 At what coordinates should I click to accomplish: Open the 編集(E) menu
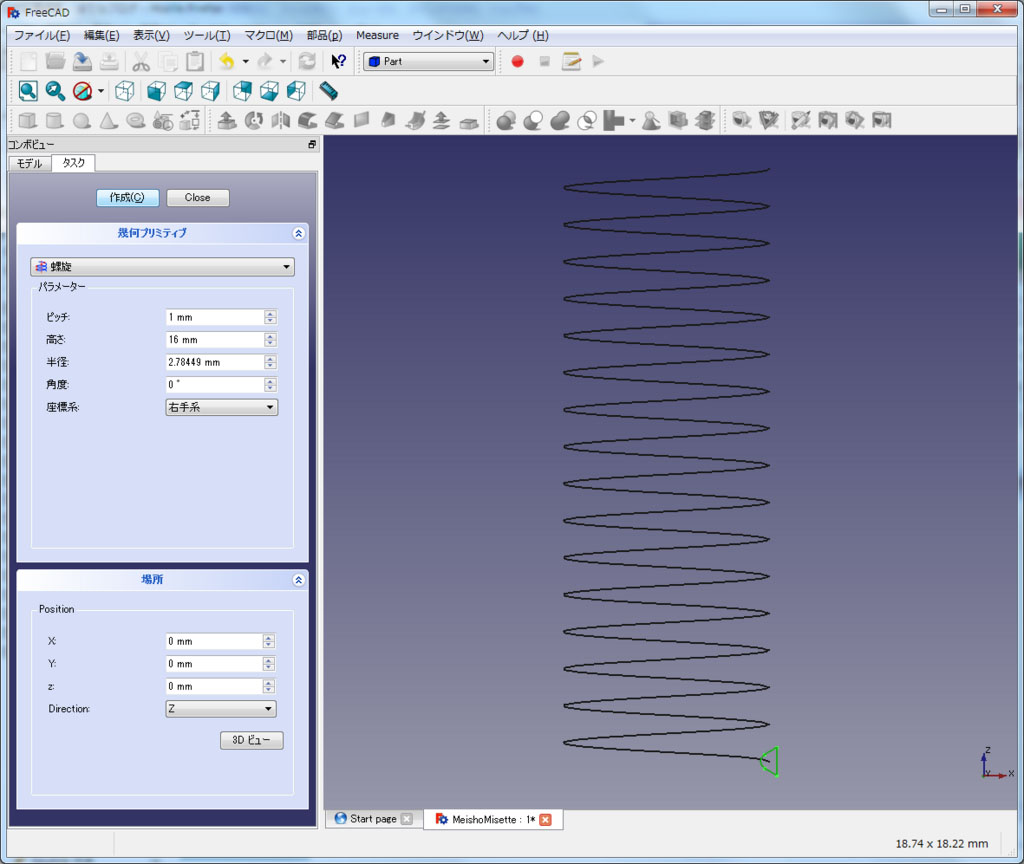pos(101,35)
